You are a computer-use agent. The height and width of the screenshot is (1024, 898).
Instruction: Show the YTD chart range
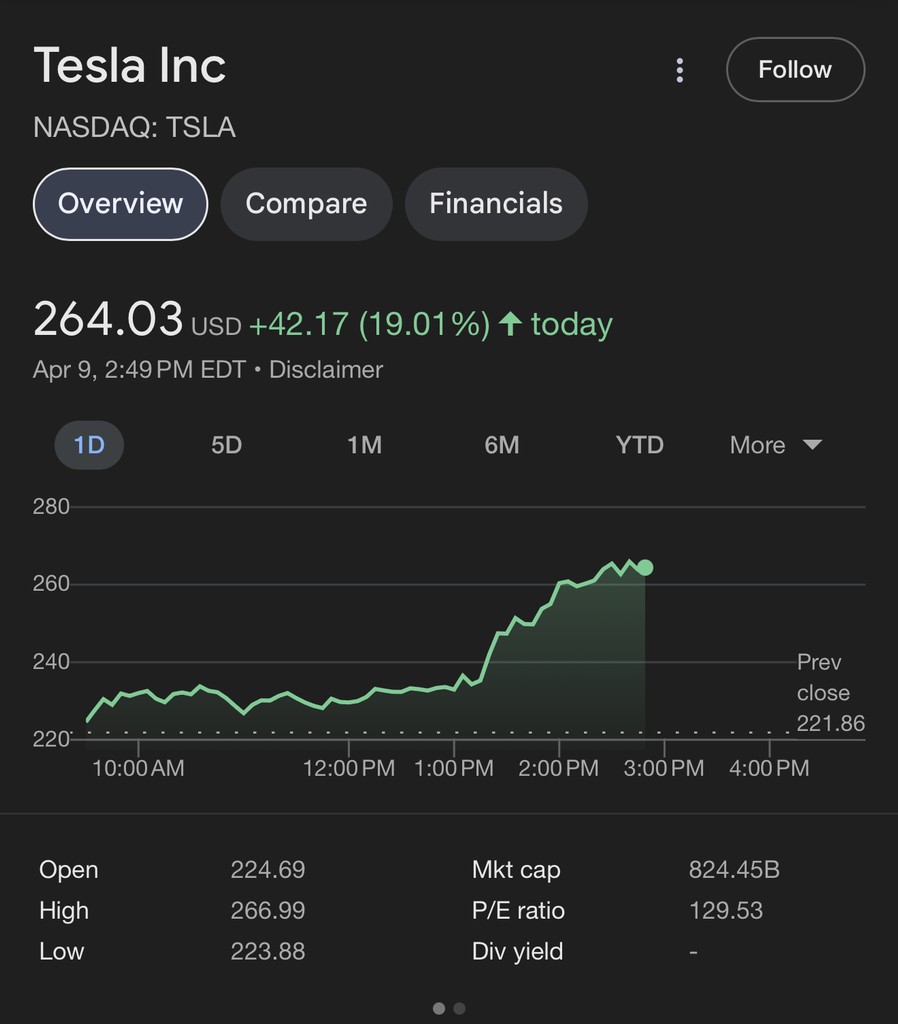640,445
